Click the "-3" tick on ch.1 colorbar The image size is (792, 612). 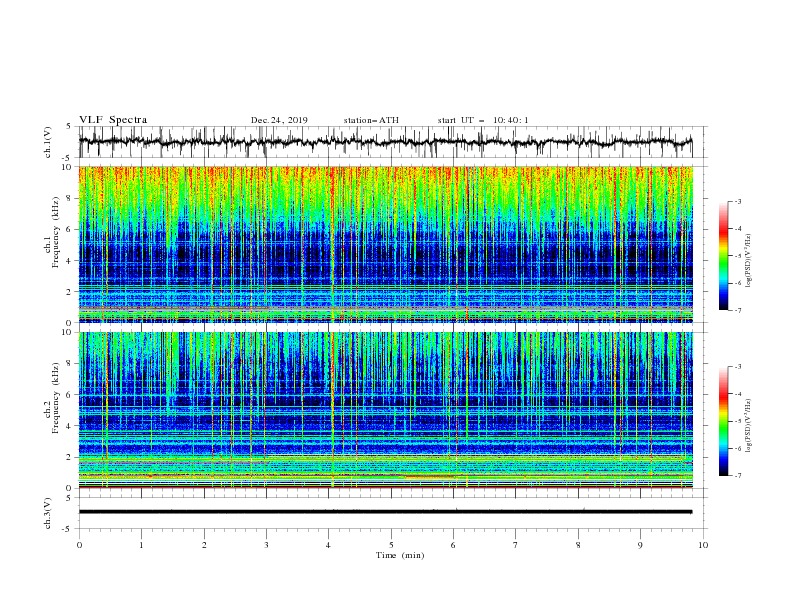pyautogui.click(x=737, y=201)
